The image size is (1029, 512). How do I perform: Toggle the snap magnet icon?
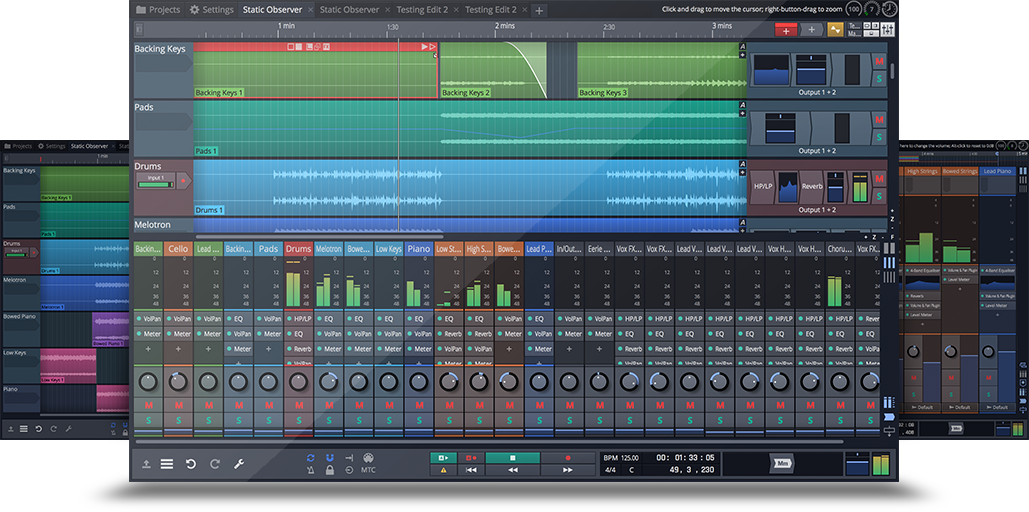click(329, 458)
